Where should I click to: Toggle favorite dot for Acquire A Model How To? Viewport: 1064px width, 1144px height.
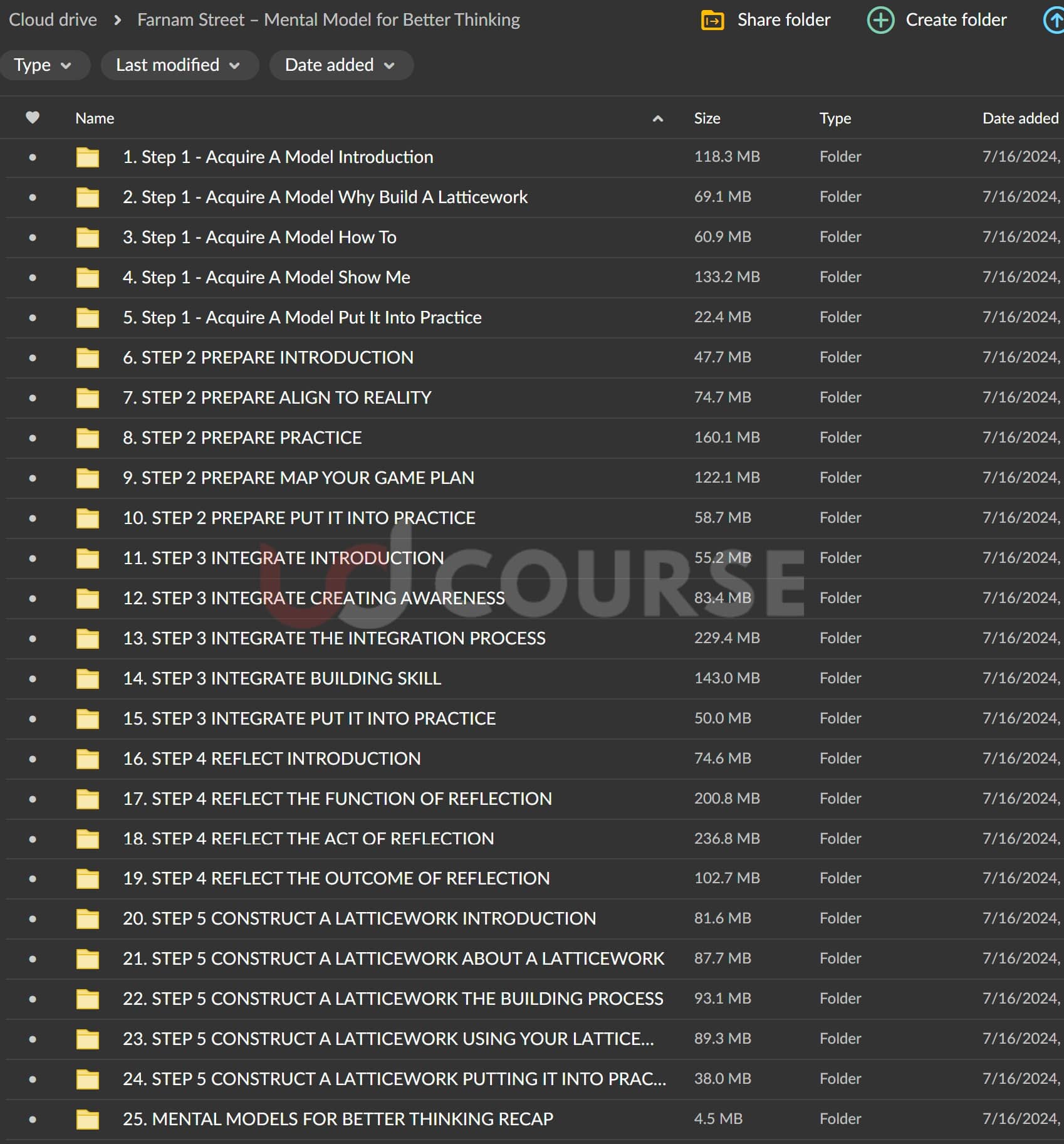click(x=33, y=238)
